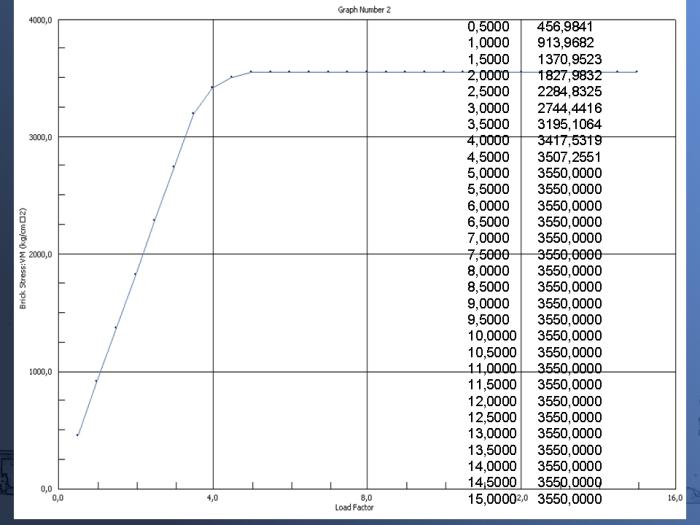Select the 3550,0000 value beside load factor 6,0000
Screen dimensions: 700x525
(569, 205)
